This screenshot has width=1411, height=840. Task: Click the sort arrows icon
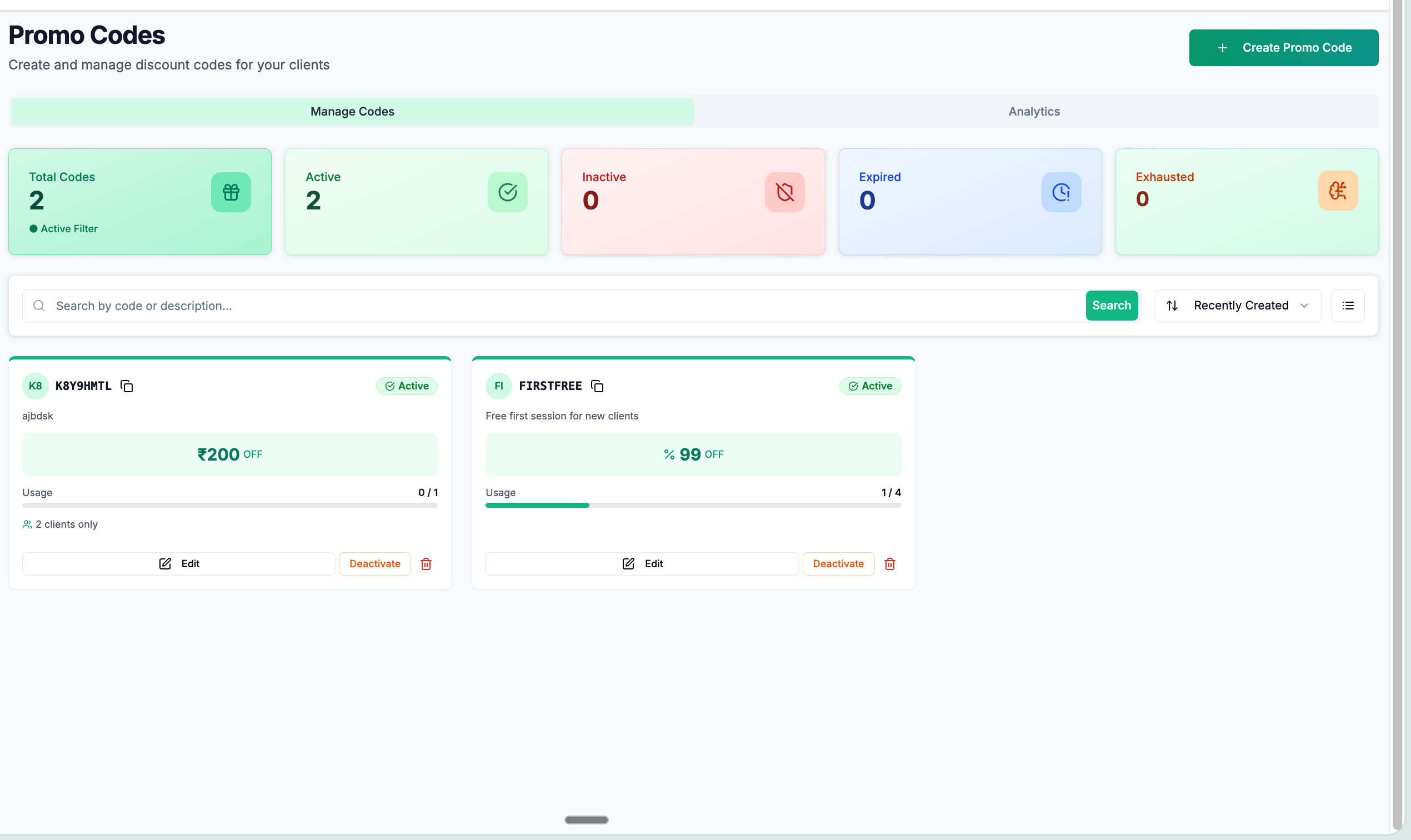pos(1172,306)
